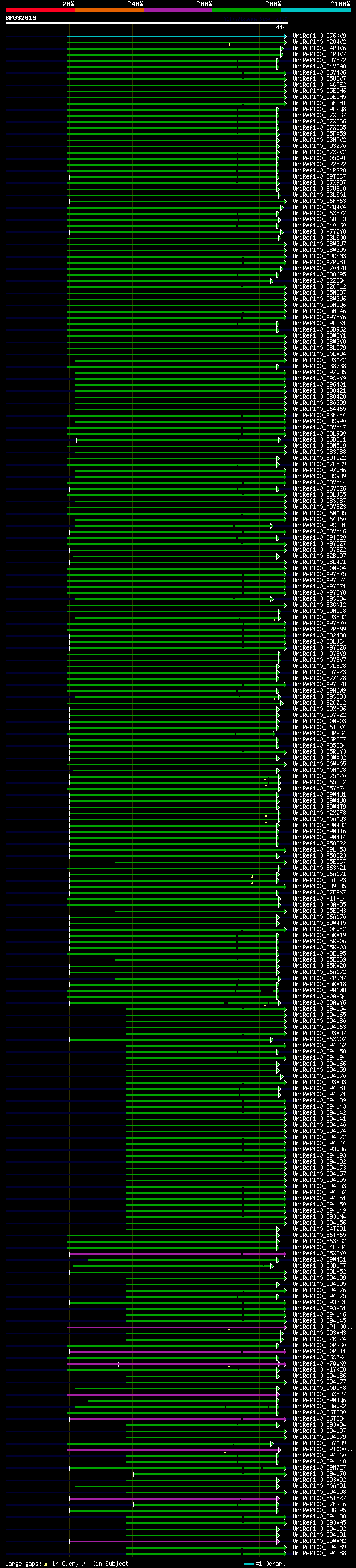Select UniRef100_O22522 hit
The width and height of the screenshot is (356, 1568).
319,164
